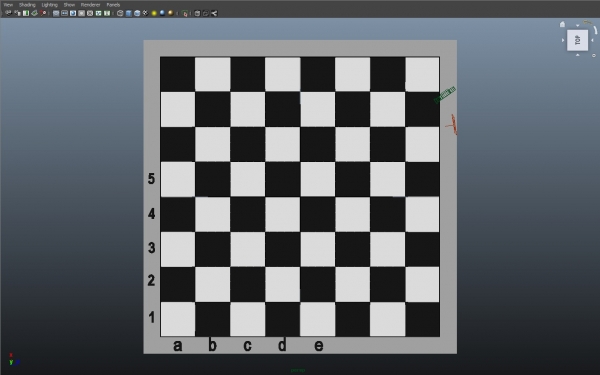Toggle the viewport Grid icon

56,13
